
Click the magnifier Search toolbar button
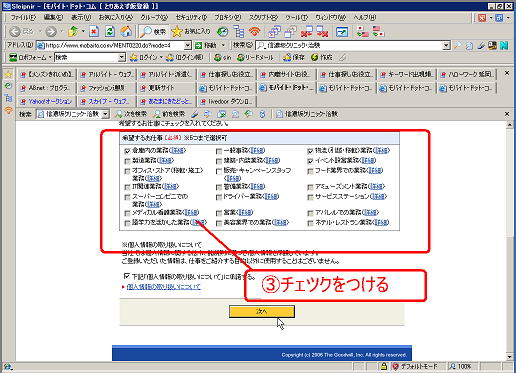tap(153, 32)
